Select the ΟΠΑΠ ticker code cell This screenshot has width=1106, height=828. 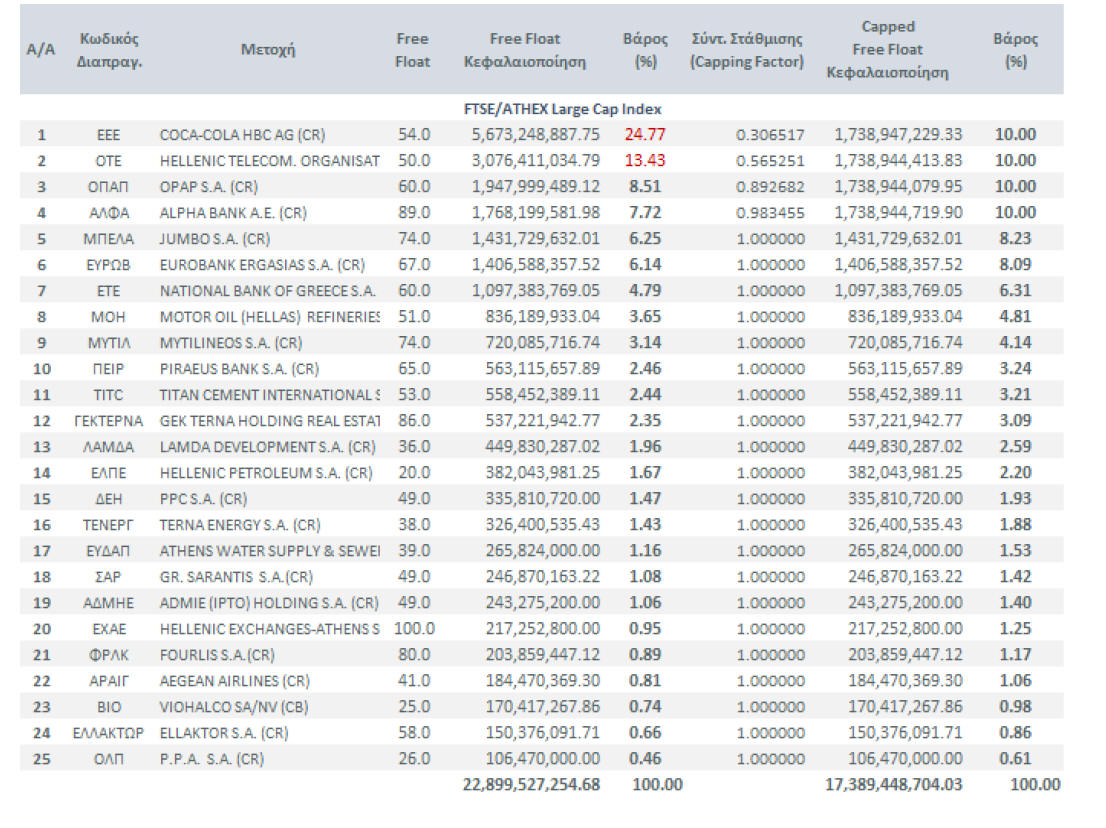pyautogui.click(x=109, y=186)
